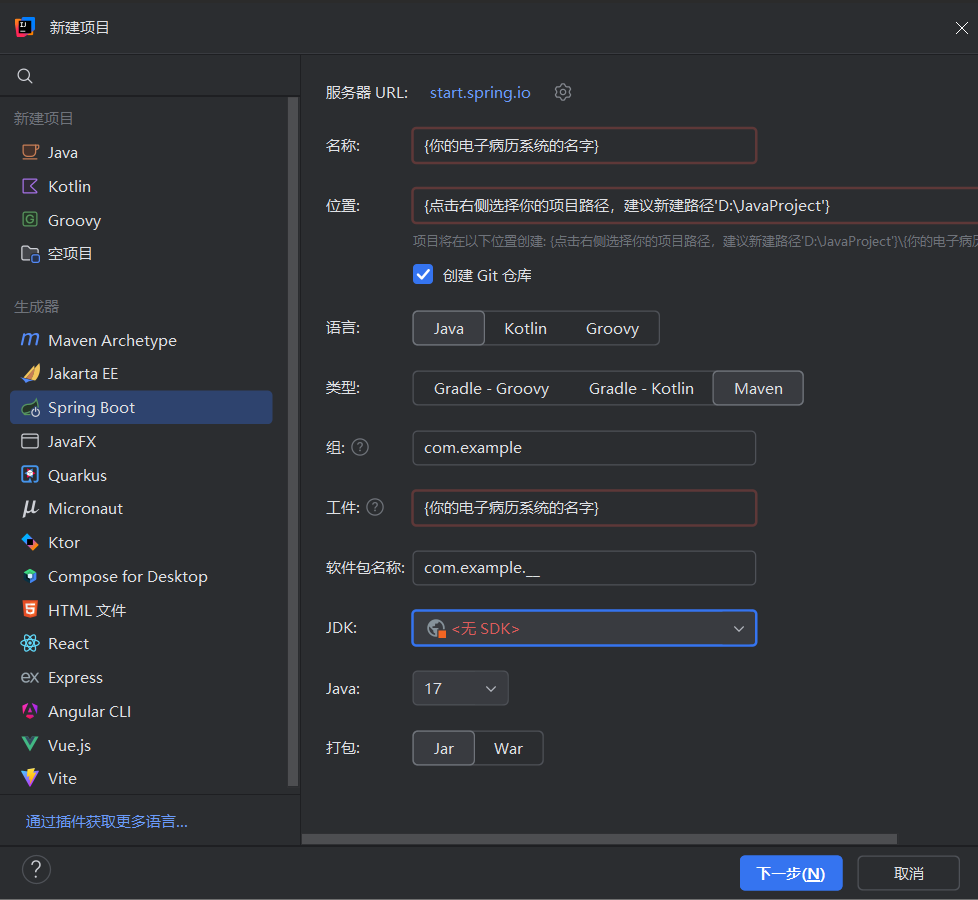Uncheck the 创建 Git 仓库 checkbox
This screenshot has width=978, height=900.
423,275
